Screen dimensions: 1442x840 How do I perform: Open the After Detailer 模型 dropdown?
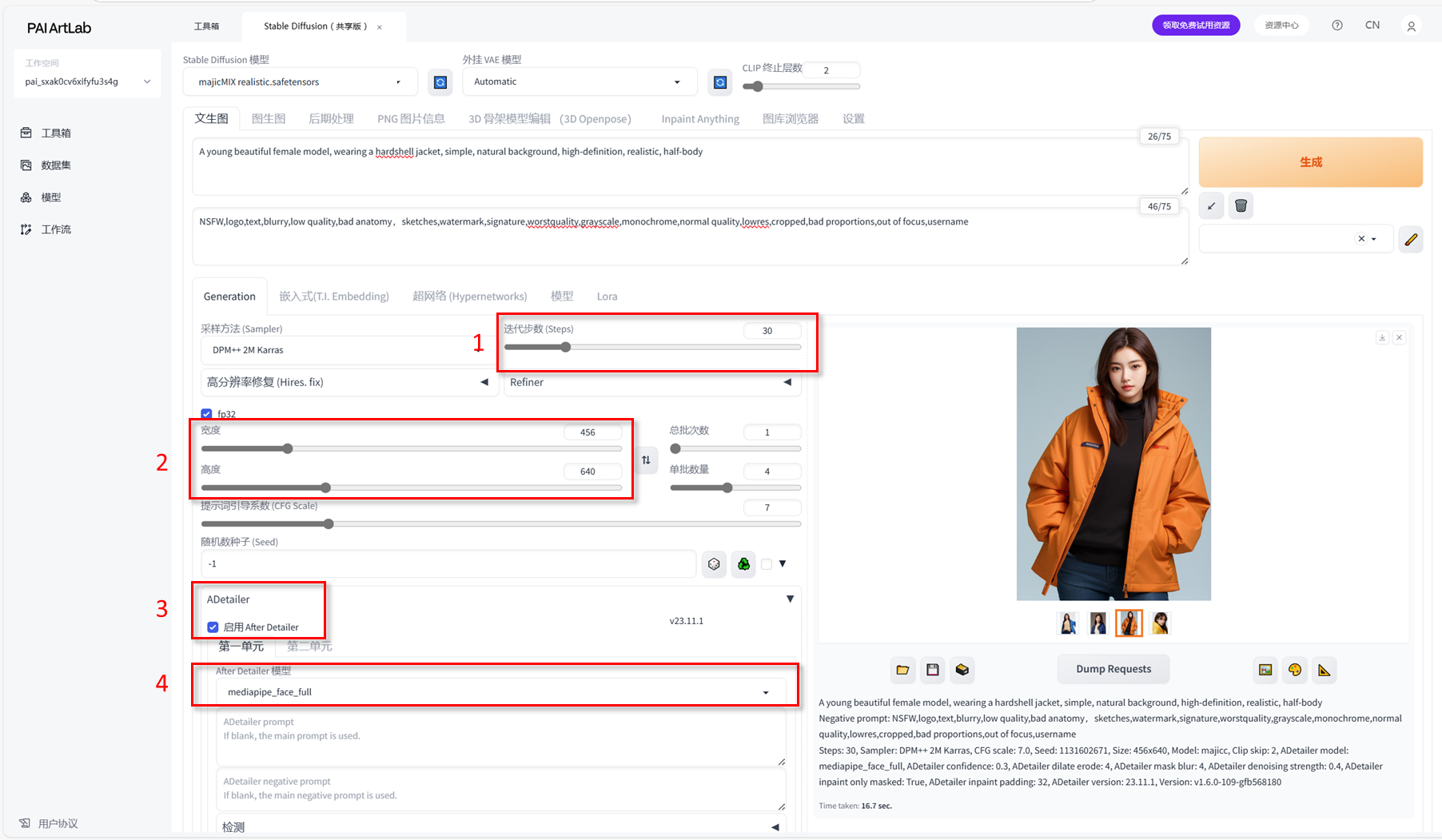pyautogui.click(x=500, y=692)
